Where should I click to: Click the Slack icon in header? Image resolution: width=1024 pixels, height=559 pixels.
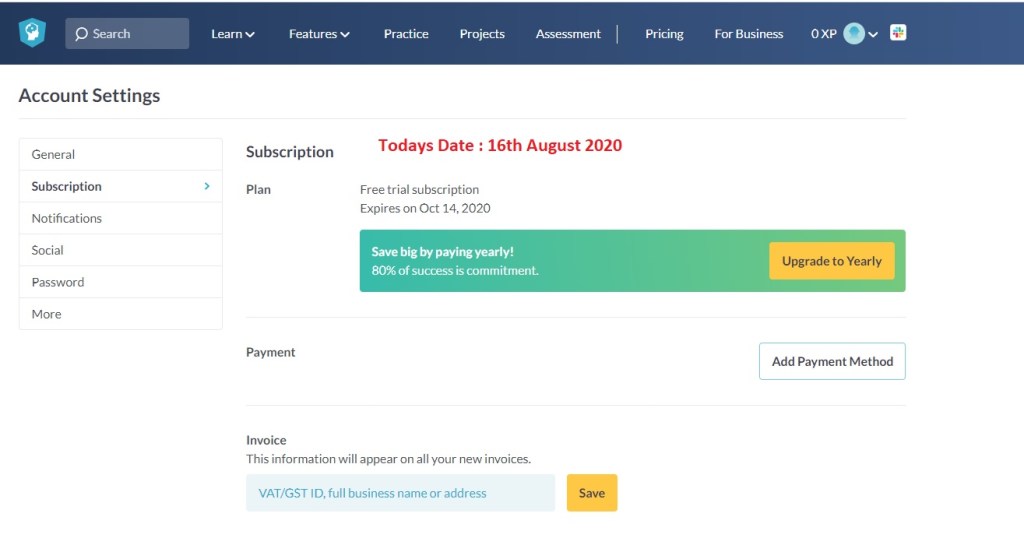[x=898, y=33]
